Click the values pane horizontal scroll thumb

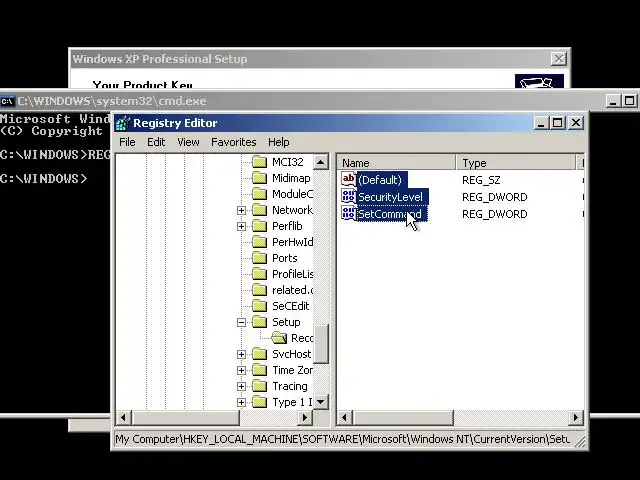tap(403, 418)
